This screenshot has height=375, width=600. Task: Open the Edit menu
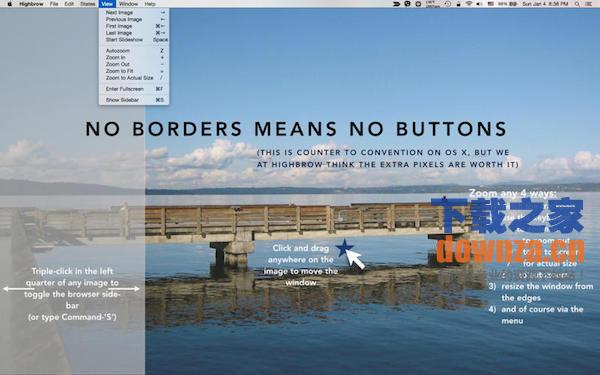69,4
